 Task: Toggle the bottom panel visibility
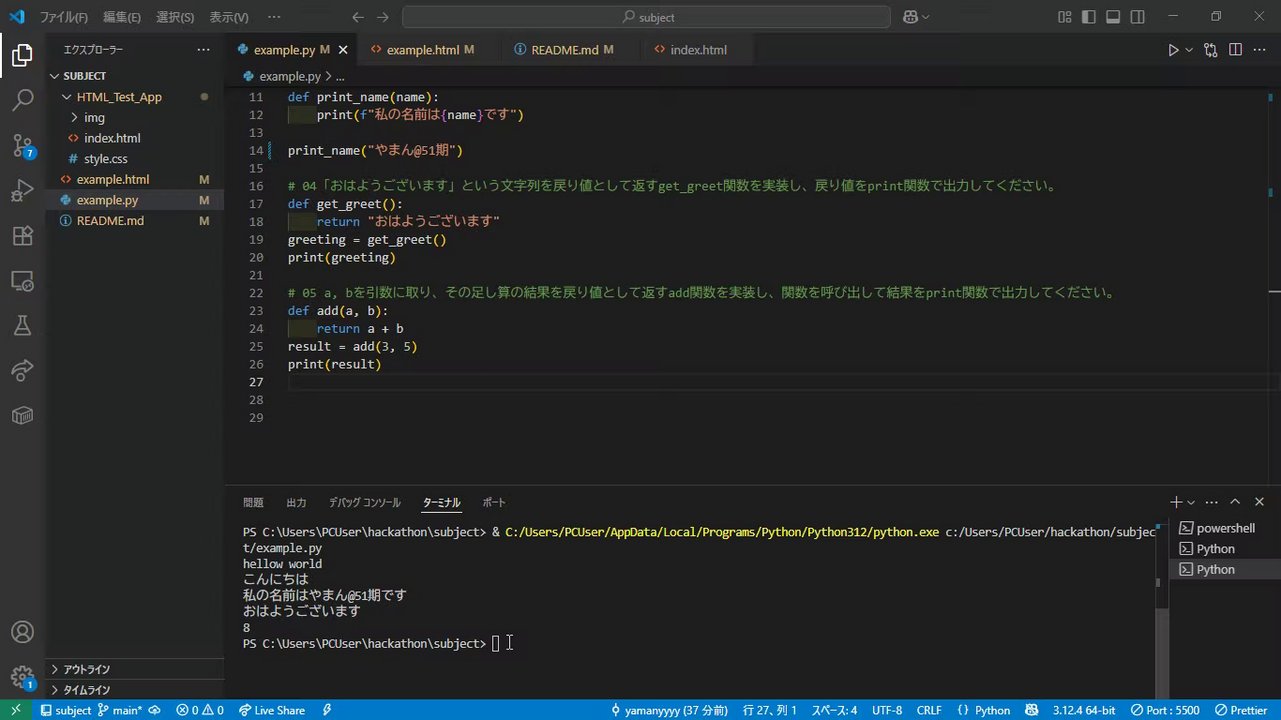1114,17
